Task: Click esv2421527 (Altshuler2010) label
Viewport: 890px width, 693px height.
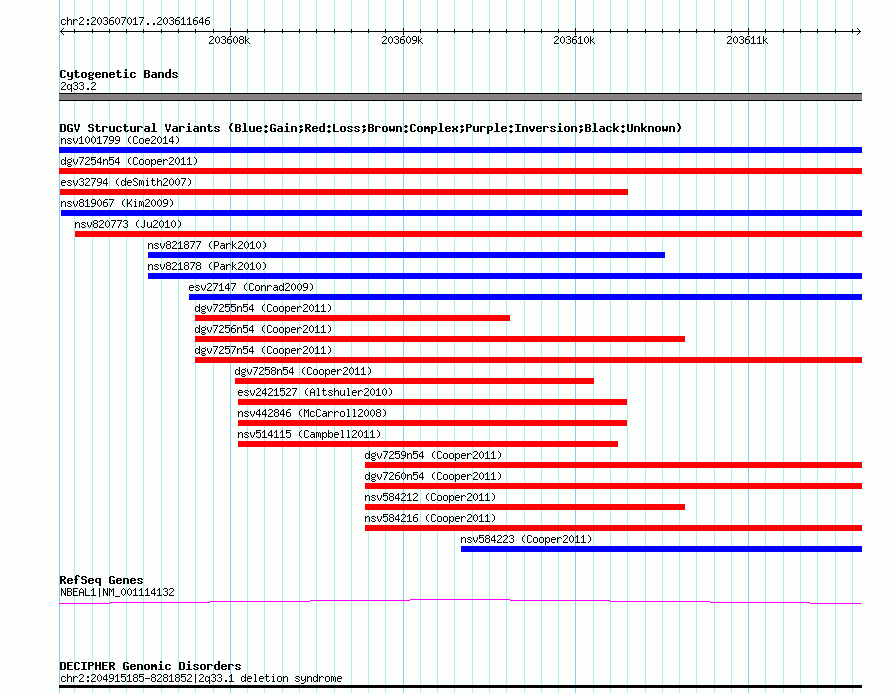Action: pos(315,392)
